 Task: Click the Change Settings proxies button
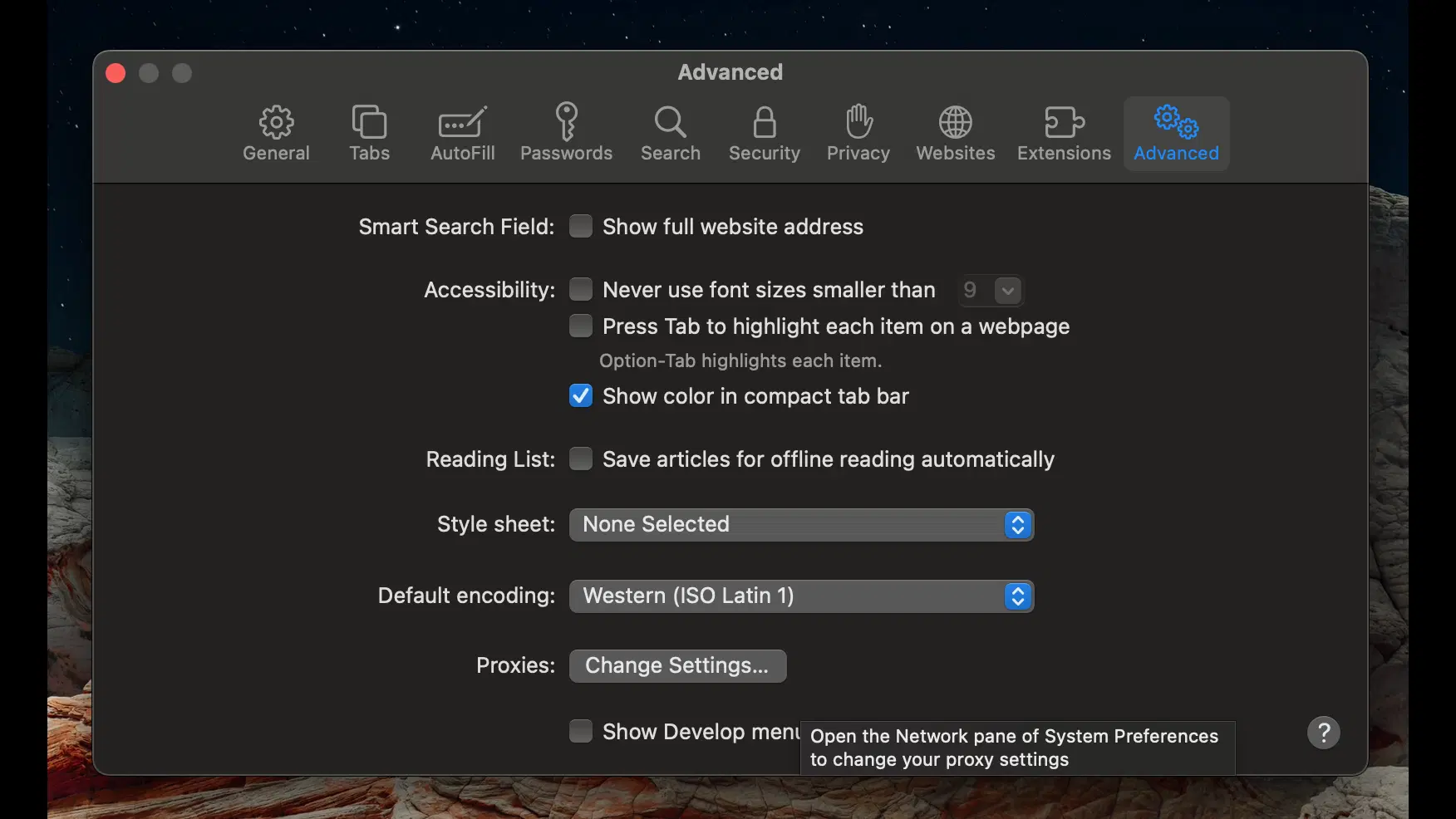(x=677, y=666)
